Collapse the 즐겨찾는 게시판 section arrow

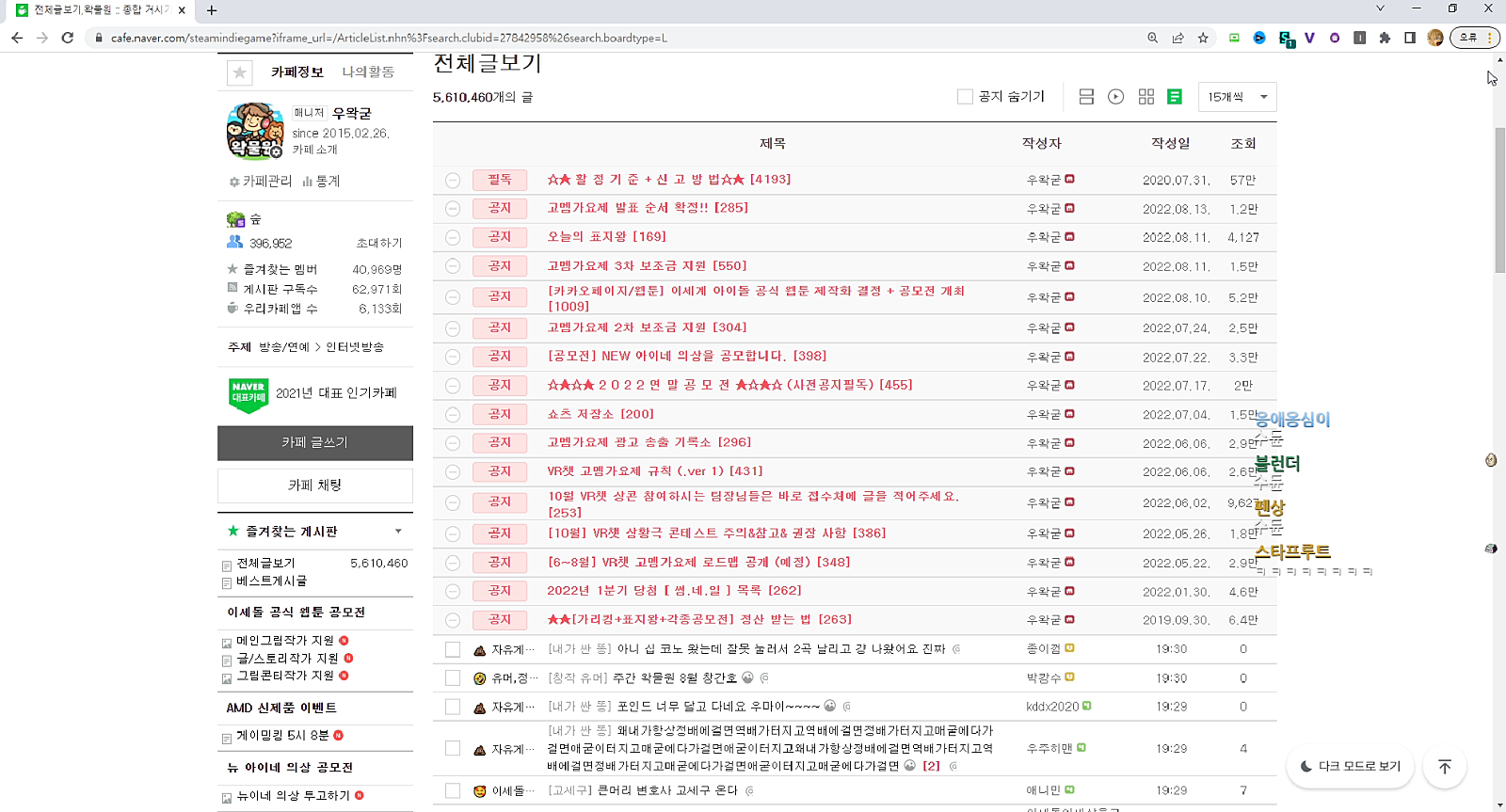point(398,532)
